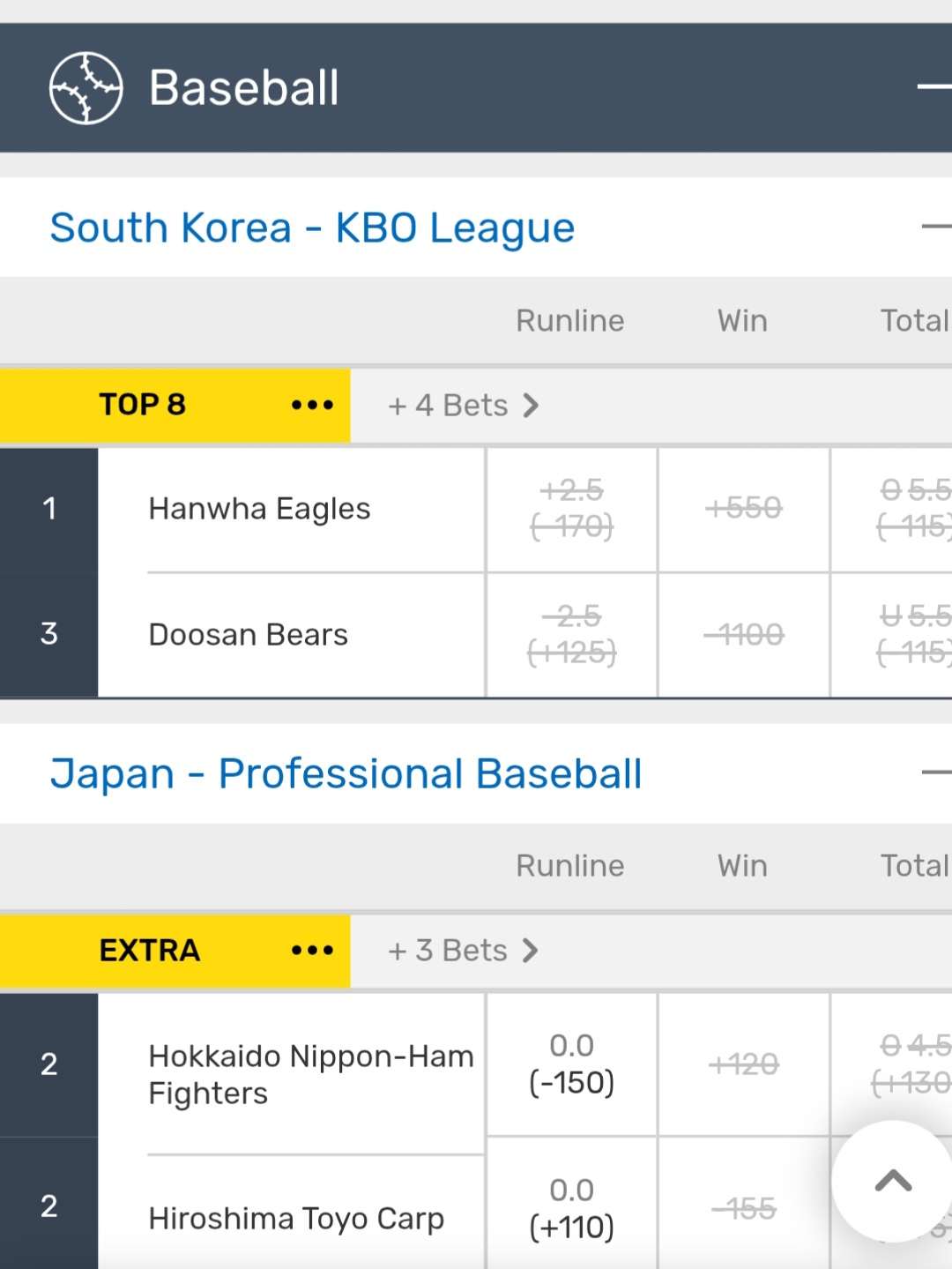Open + 3 Bets for Japan game
The height and width of the screenshot is (1269, 952).
pos(463,951)
